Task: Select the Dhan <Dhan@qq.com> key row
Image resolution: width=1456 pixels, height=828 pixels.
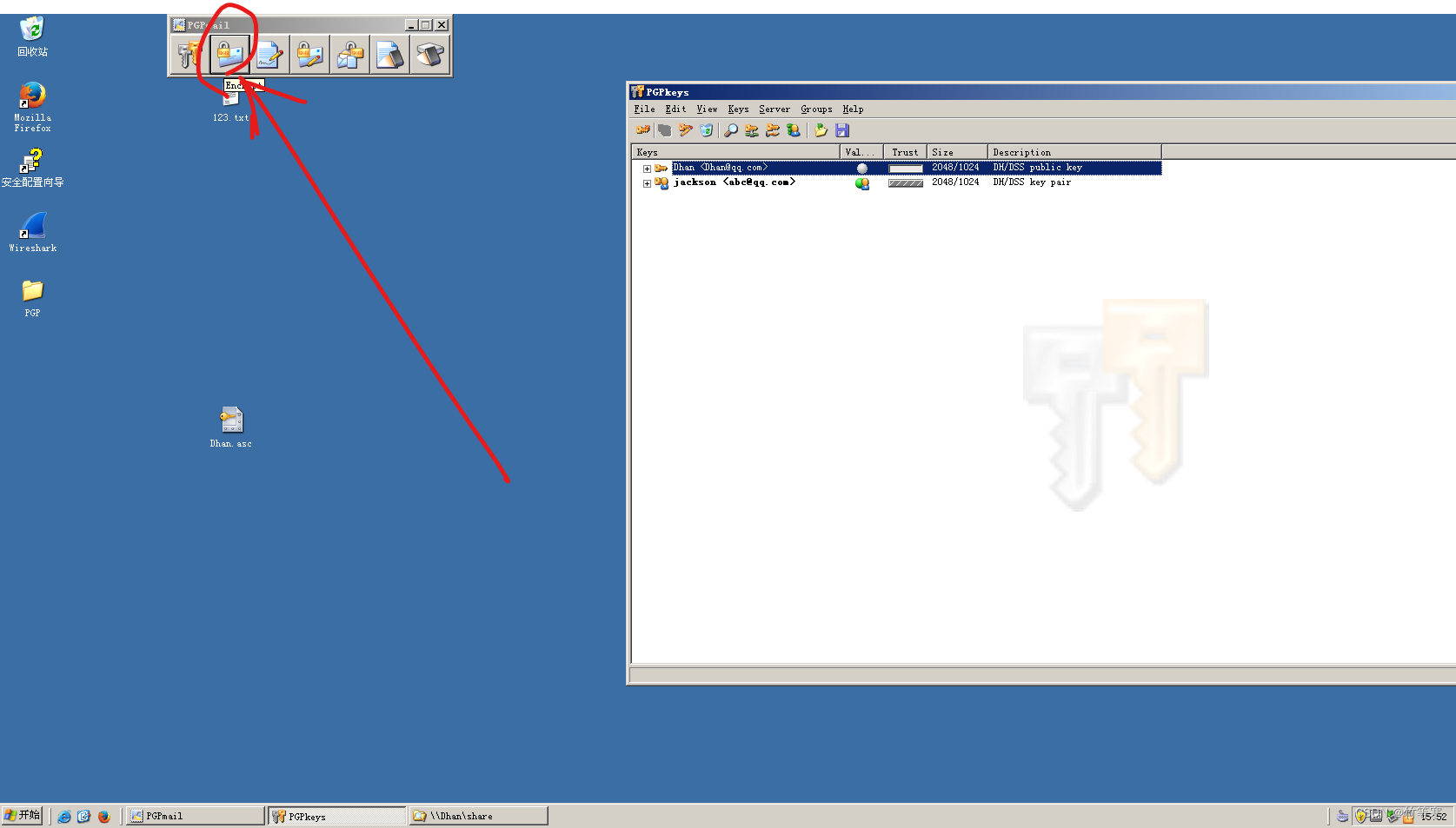Action: click(896, 168)
